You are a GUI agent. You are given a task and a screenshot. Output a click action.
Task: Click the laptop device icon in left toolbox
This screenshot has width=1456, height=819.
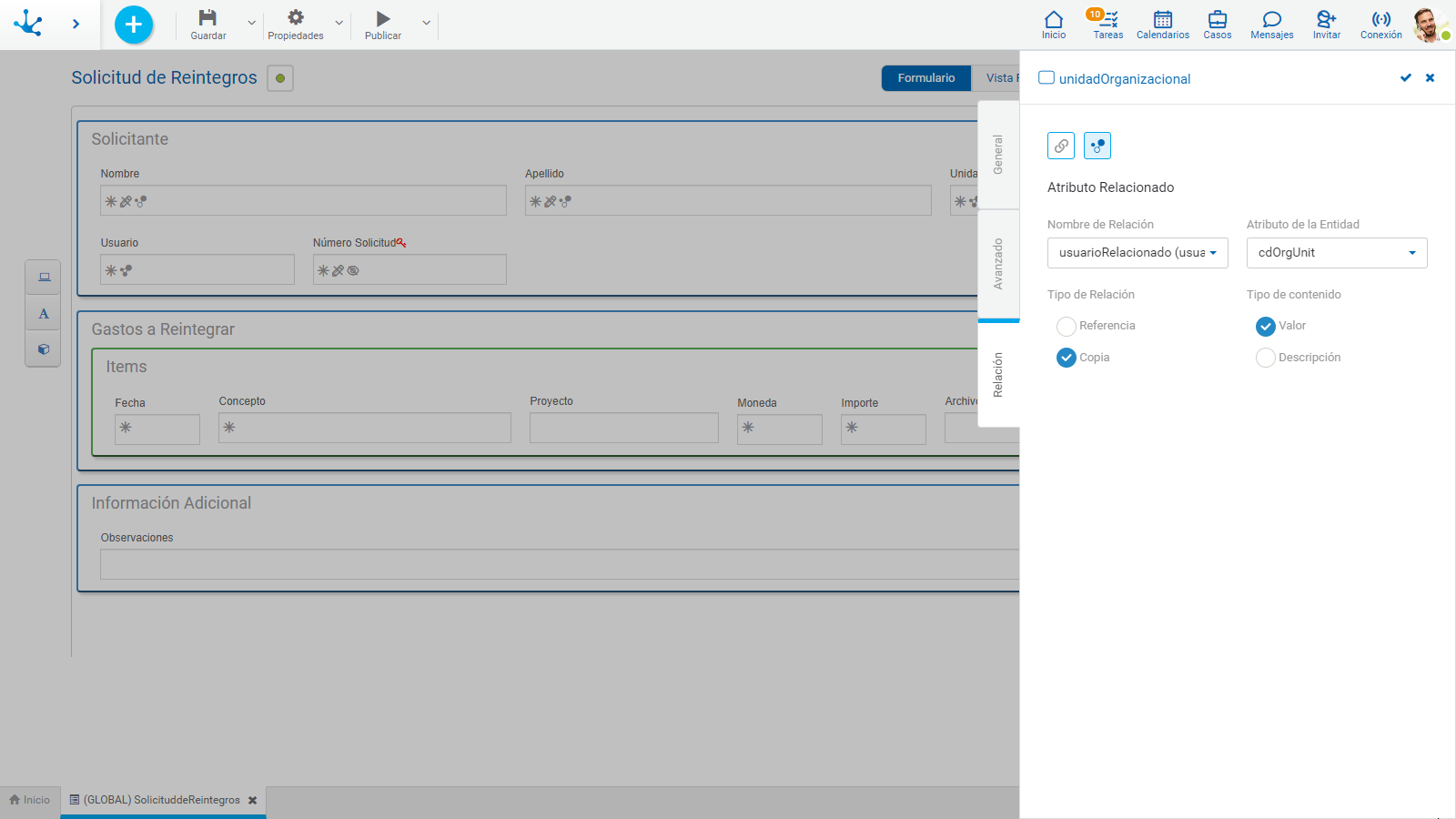pos(44,278)
